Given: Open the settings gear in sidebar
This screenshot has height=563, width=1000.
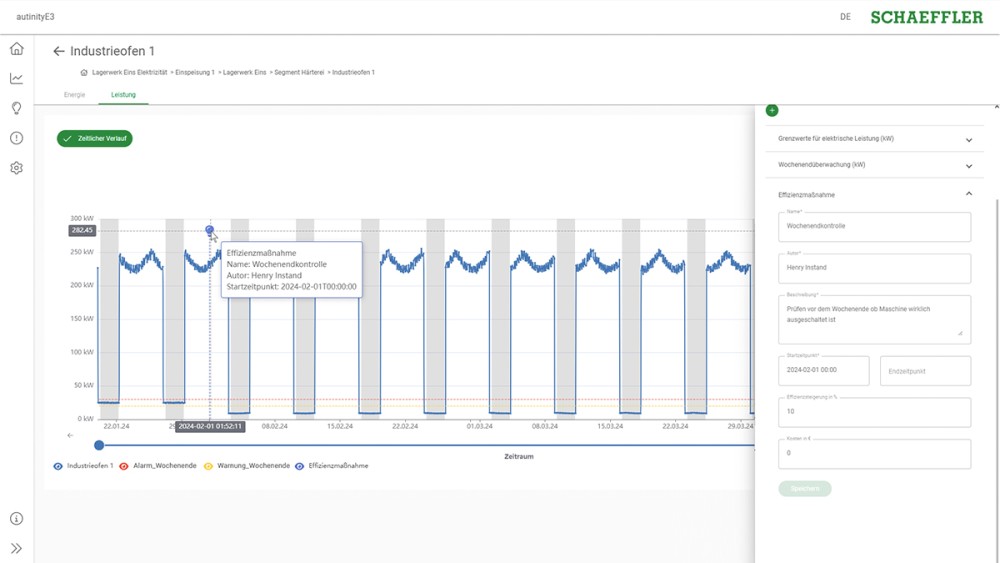Looking at the screenshot, I should (x=16, y=168).
